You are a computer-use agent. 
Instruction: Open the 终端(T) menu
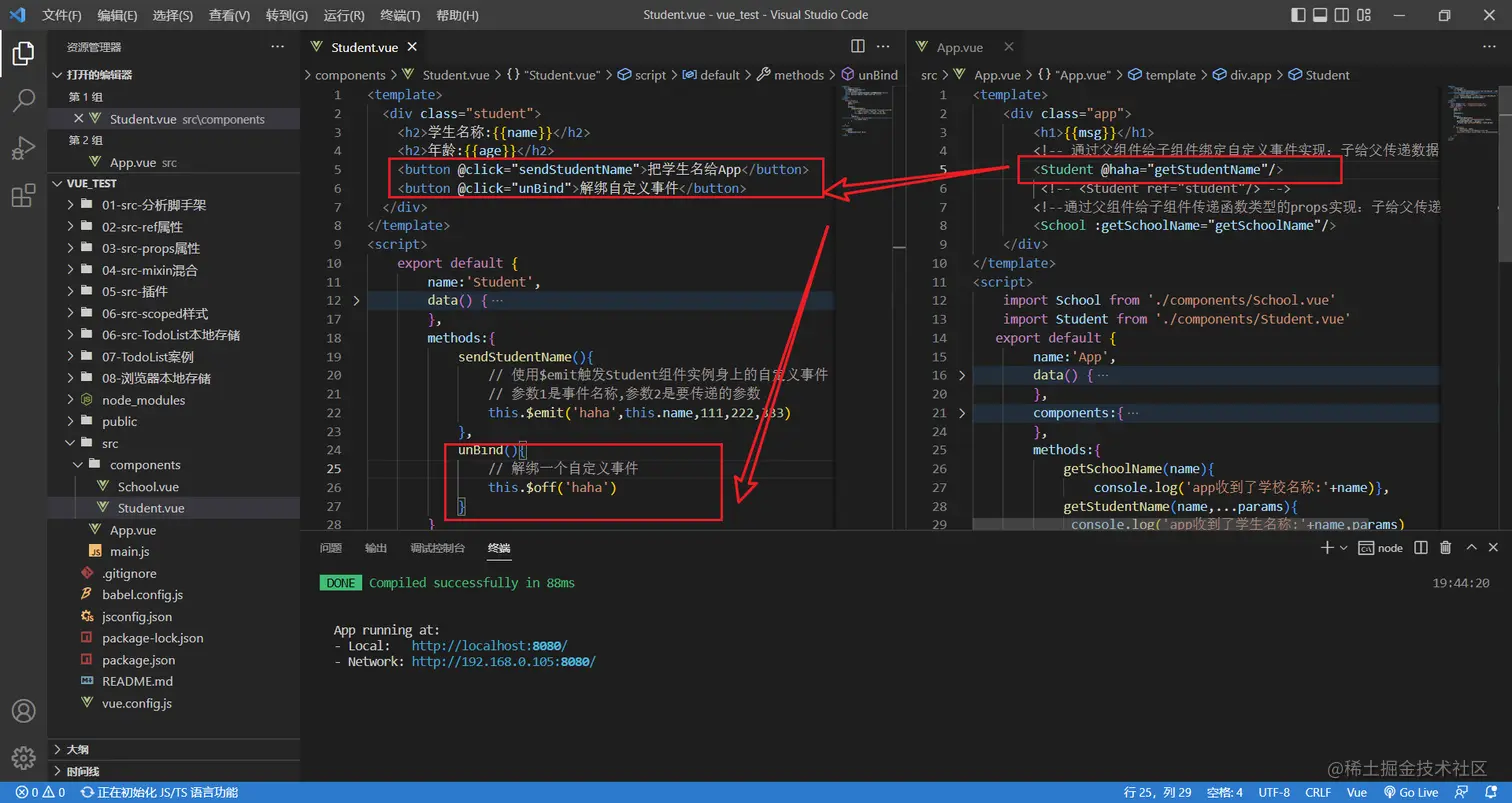coord(400,15)
